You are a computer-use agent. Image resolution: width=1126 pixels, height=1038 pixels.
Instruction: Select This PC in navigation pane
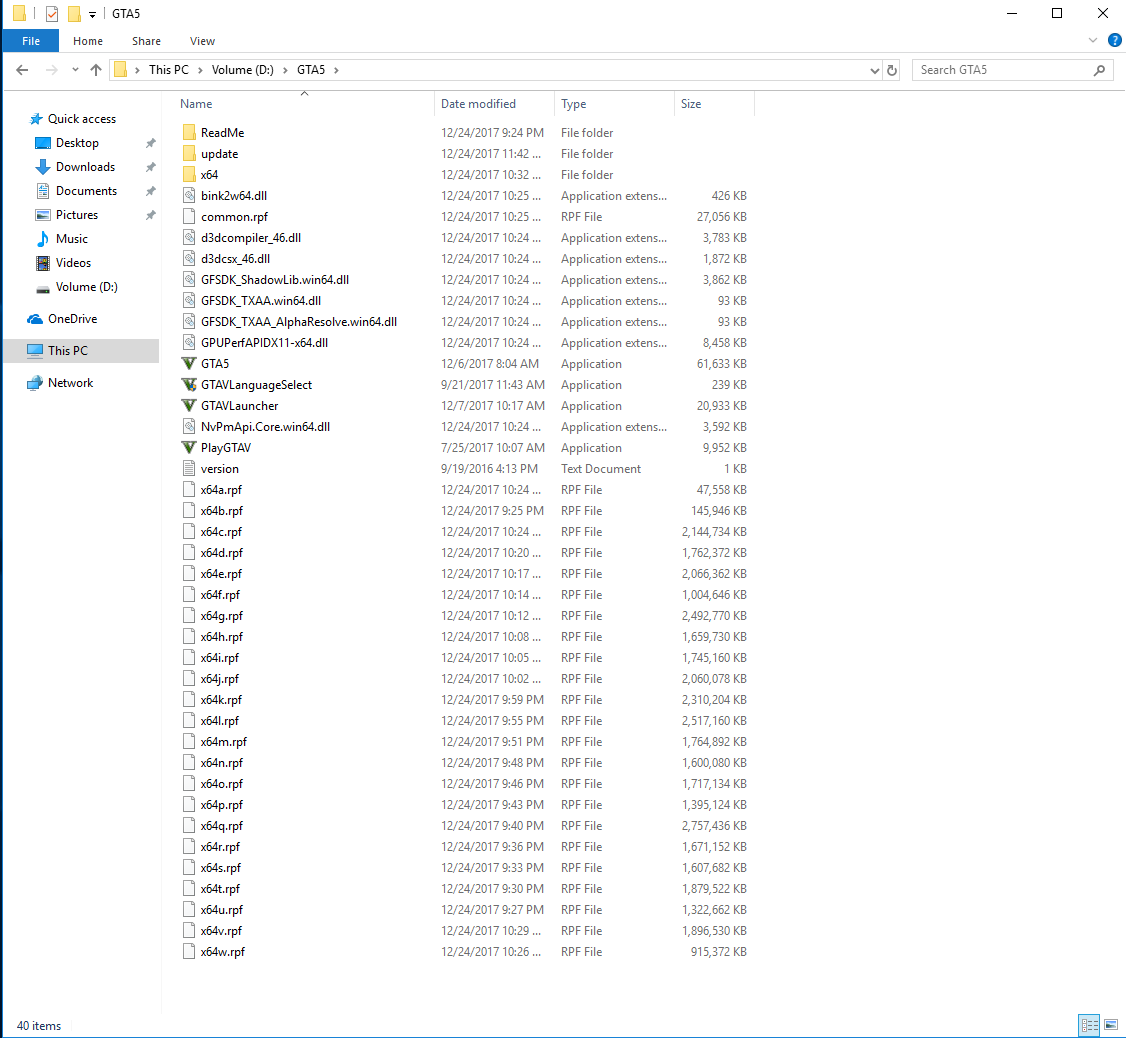pyautogui.click(x=81, y=351)
